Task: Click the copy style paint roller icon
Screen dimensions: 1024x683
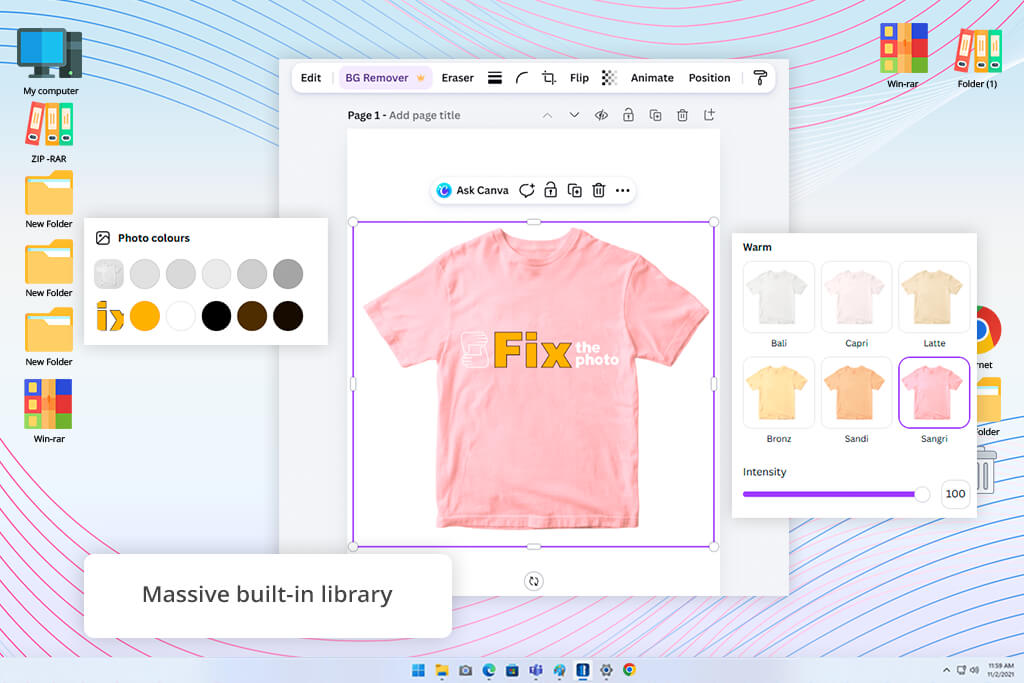Action: (x=760, y=78)
